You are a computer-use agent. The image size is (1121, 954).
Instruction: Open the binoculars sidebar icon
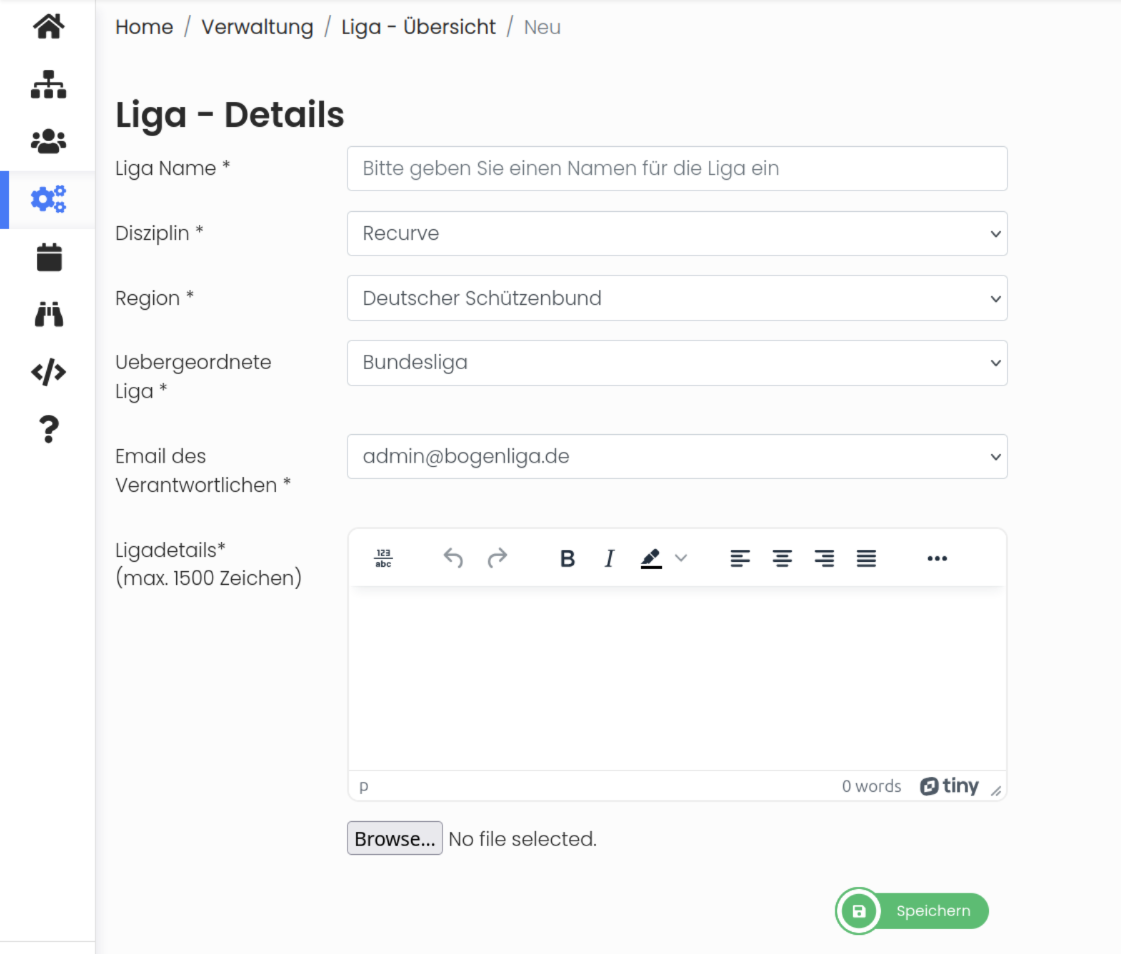click(49, 315)
